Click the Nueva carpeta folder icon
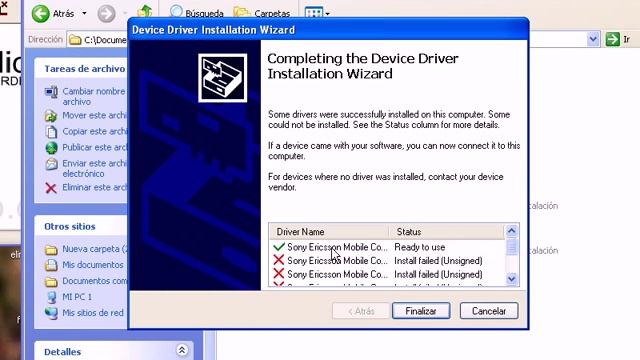This screenshot has width=640, height=360. point(51,249)
